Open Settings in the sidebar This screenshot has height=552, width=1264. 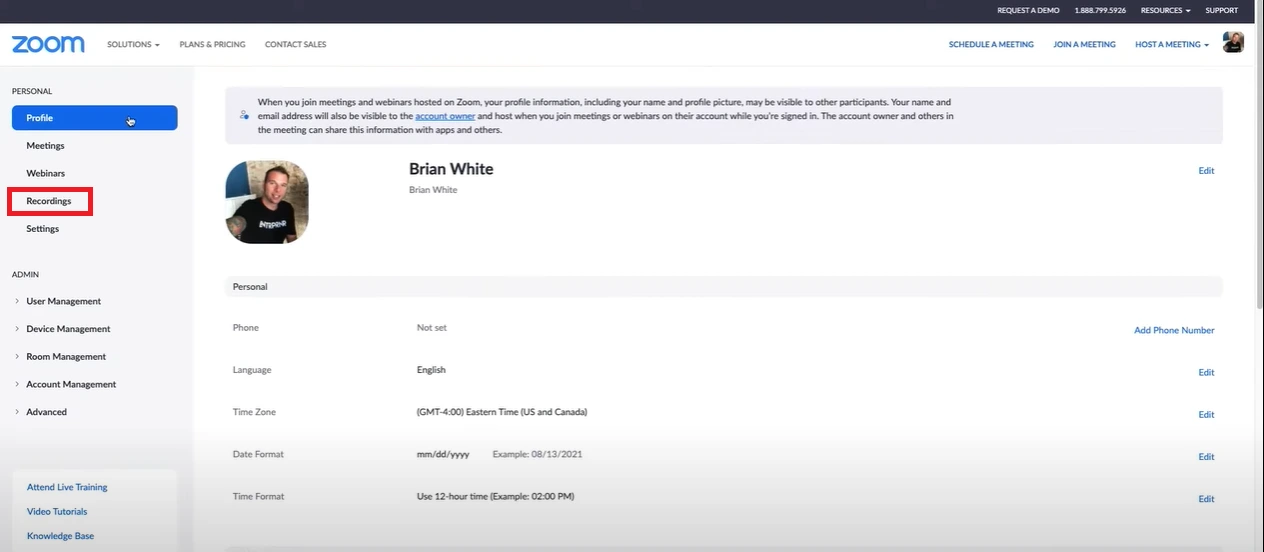42,229
